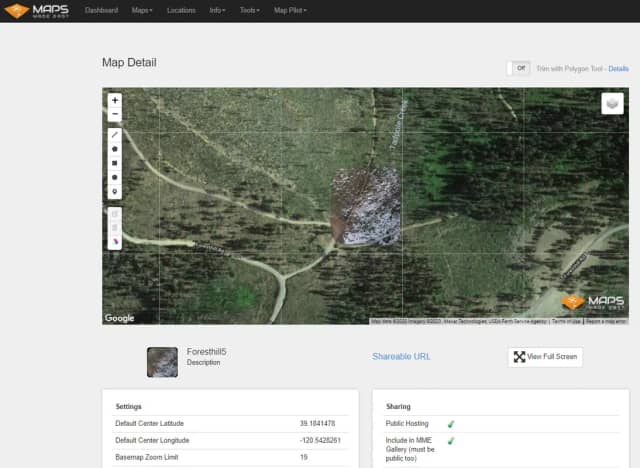Open the Info dropdown menu
The image size is (640, 468).
tap(217, 11)
